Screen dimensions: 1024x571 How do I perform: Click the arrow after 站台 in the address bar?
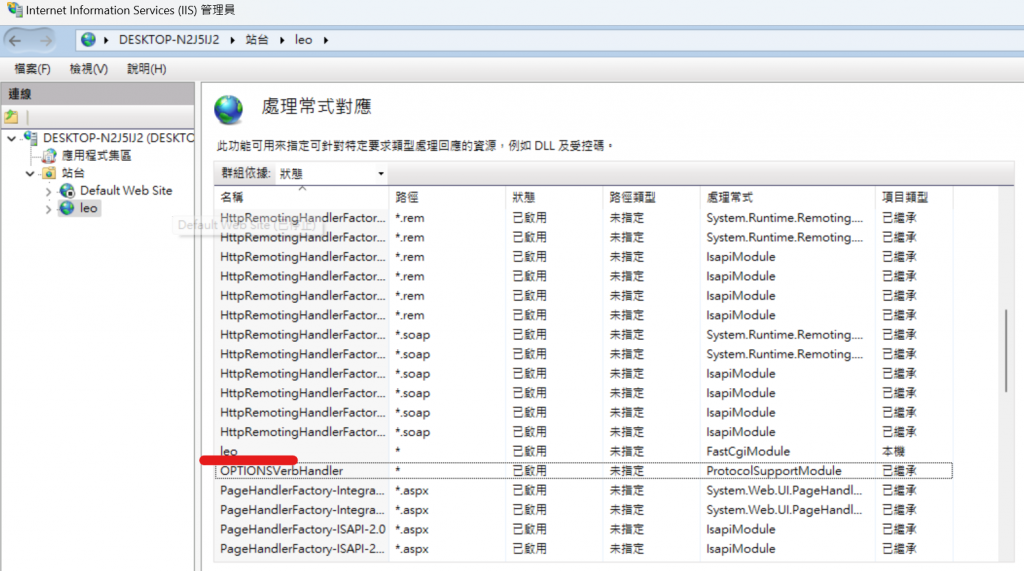[282, 41]
